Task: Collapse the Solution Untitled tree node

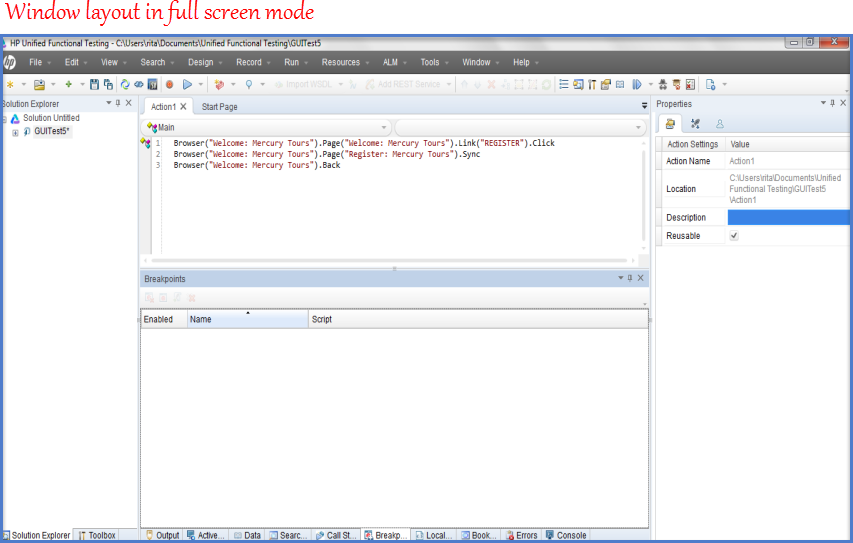Action: [x=4, y=119]
